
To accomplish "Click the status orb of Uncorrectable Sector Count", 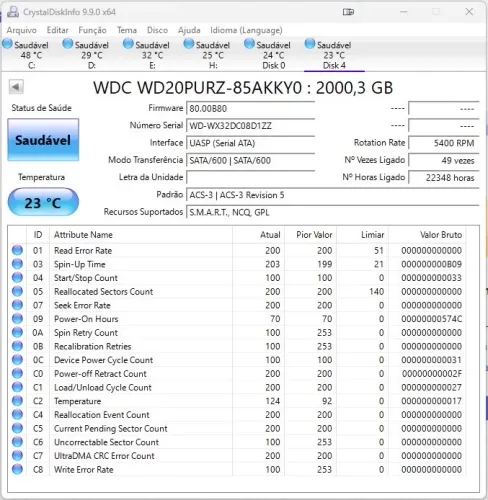I will pyautogui.click(x=17, y=442).
